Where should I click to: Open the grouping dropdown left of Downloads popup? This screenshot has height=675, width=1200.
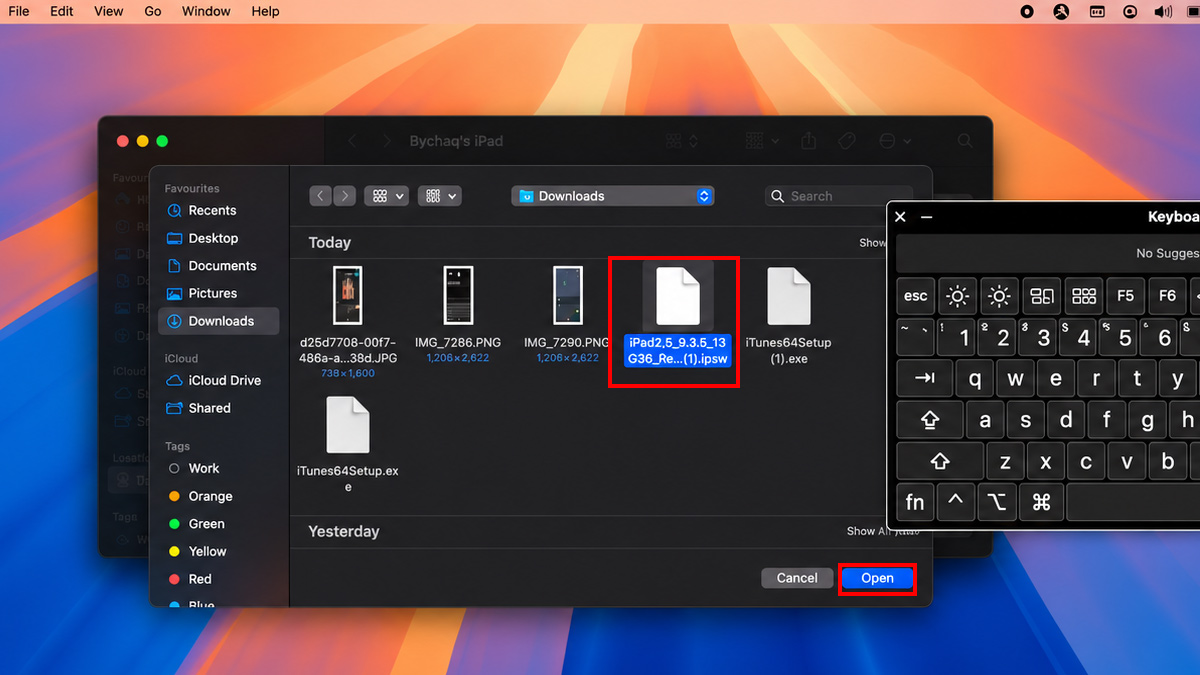pos(439,196)
